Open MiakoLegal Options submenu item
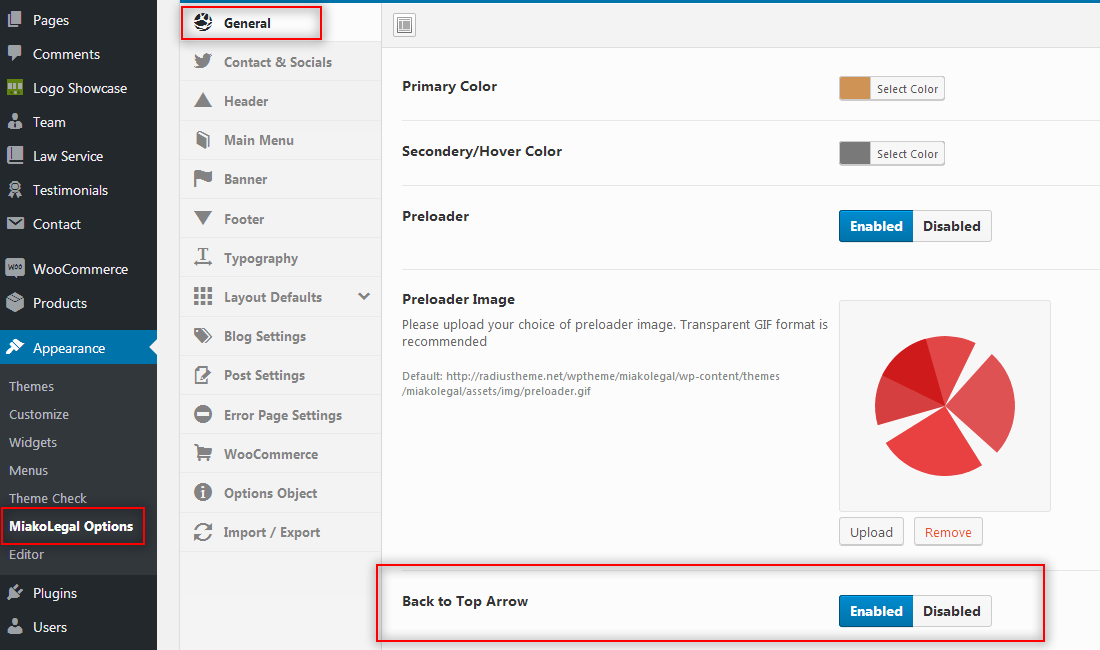Image resolution: width=1100 pixels, height=650 pixels. [71, 527]
